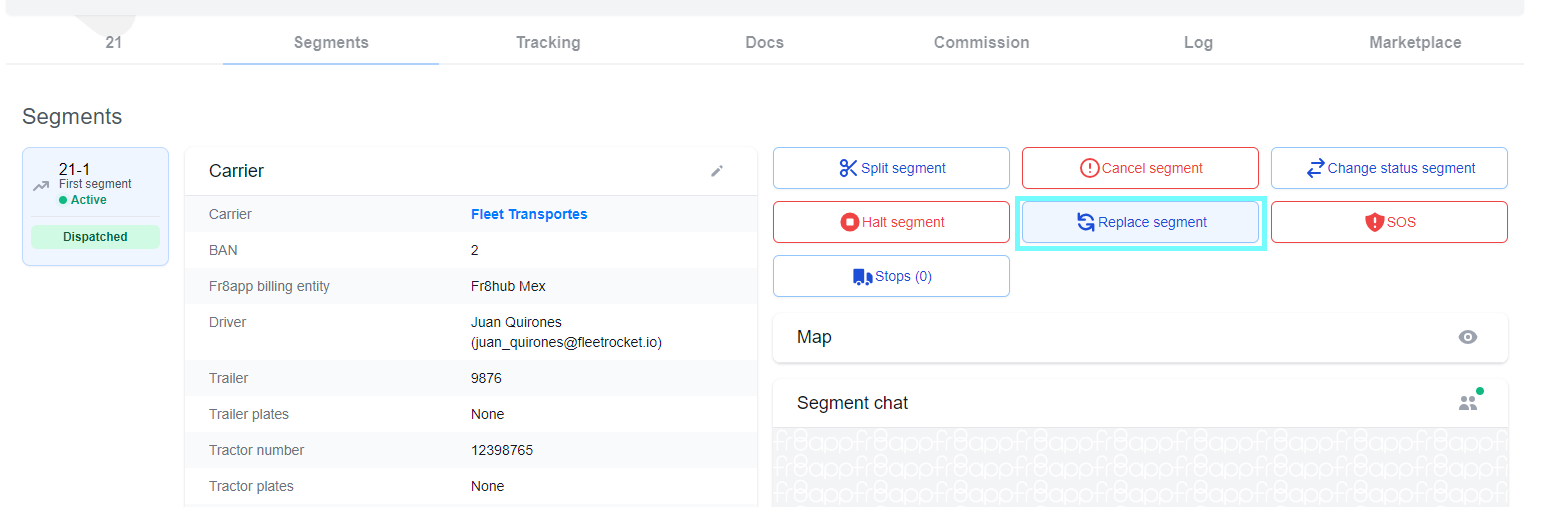Switch to the Tracking tab
Viewport: 1557px width, 507px height.
click(548, 42)
